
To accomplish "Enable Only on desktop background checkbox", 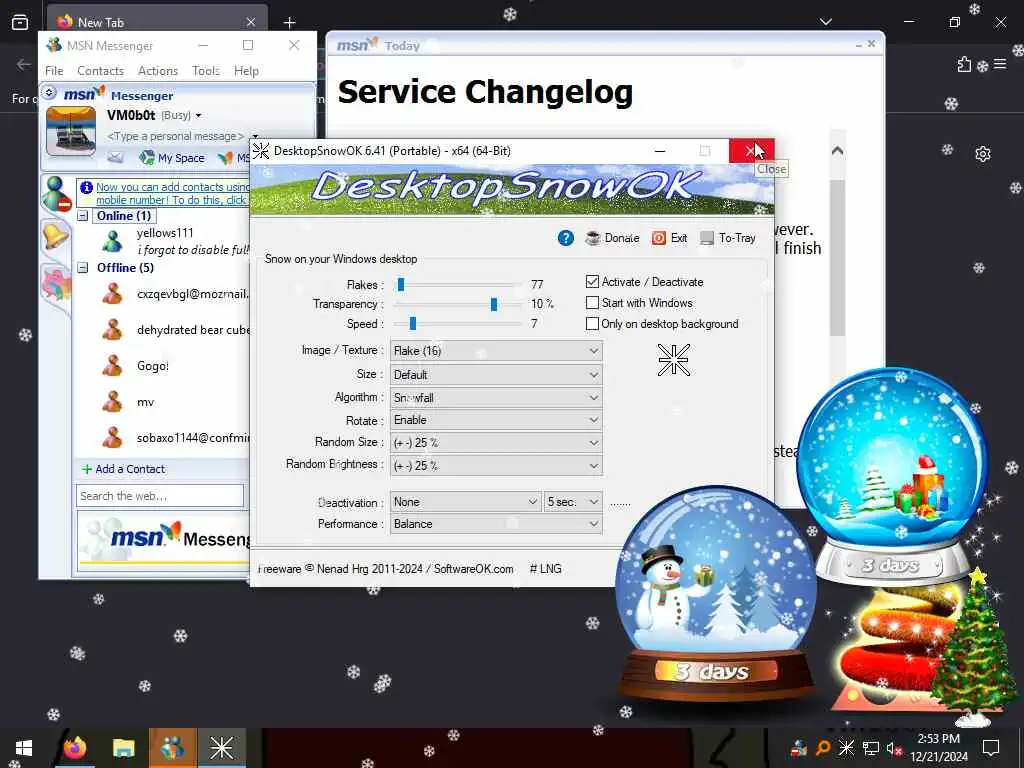I will pyautogui.click(x=592, y=323).
